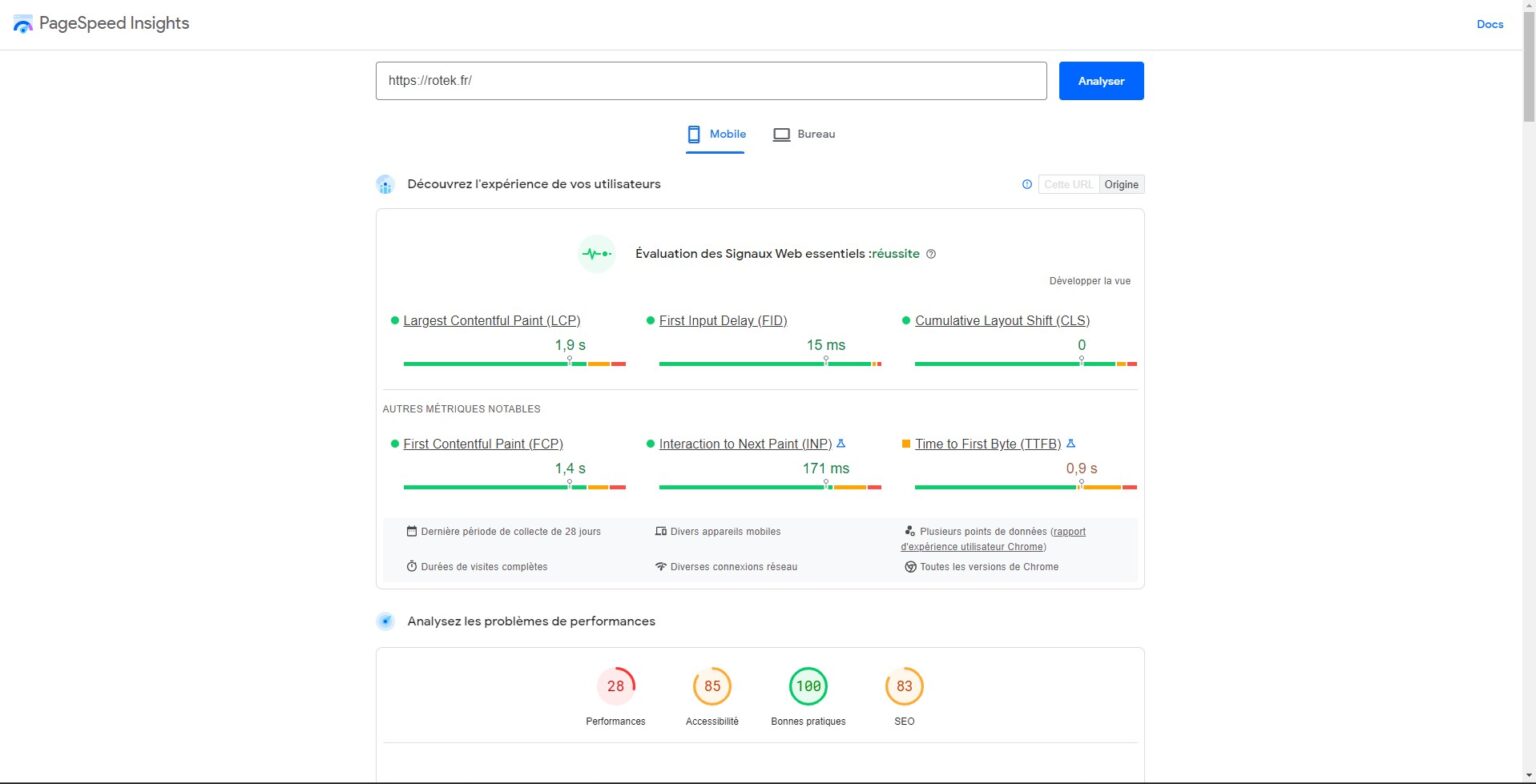Click the wifi icon for network connections
The height and width of the screenshot is (784, 1536).
click(x=661, y=567)
